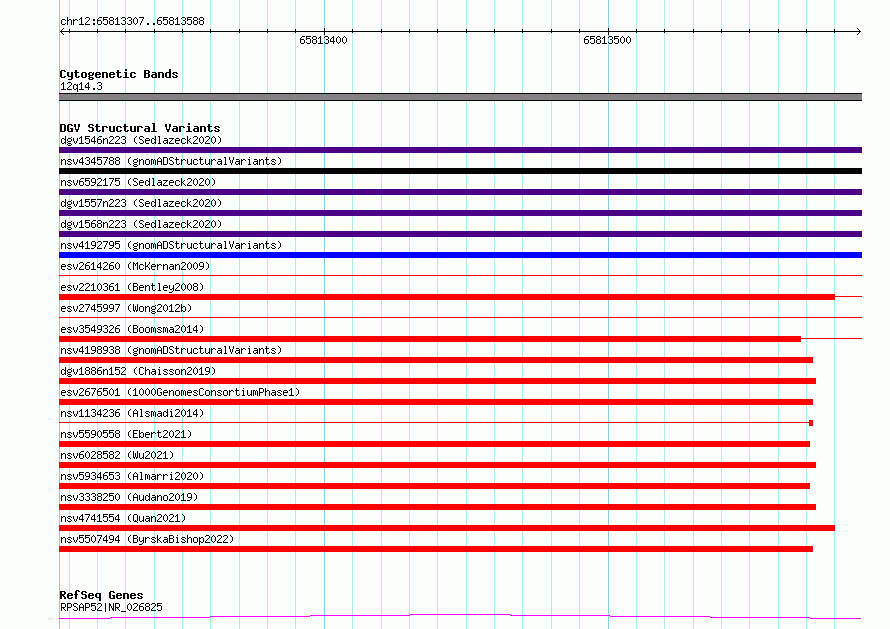The height and width of the screenshot is (629, 890).
Task: Click the RefSeq Genes track title
Action: (x=101, y=595)
